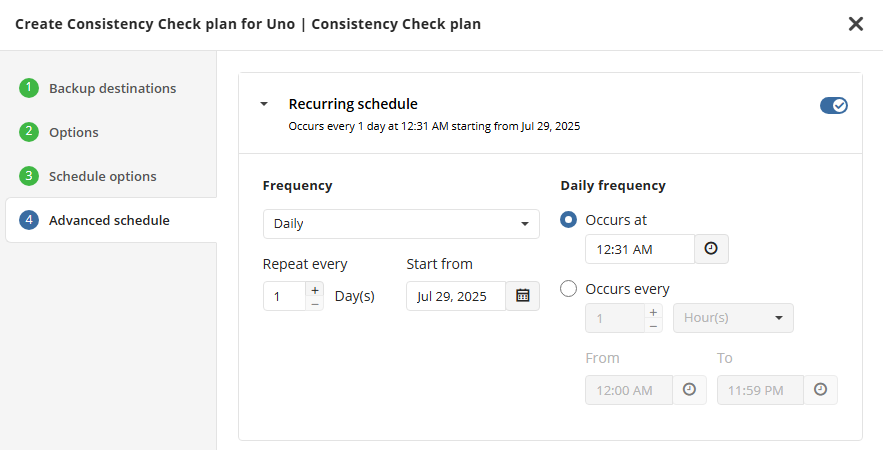This screenshot has width=883, height=450.
Task: Decrease Repeat every days with minus
Action: [315, 304]
